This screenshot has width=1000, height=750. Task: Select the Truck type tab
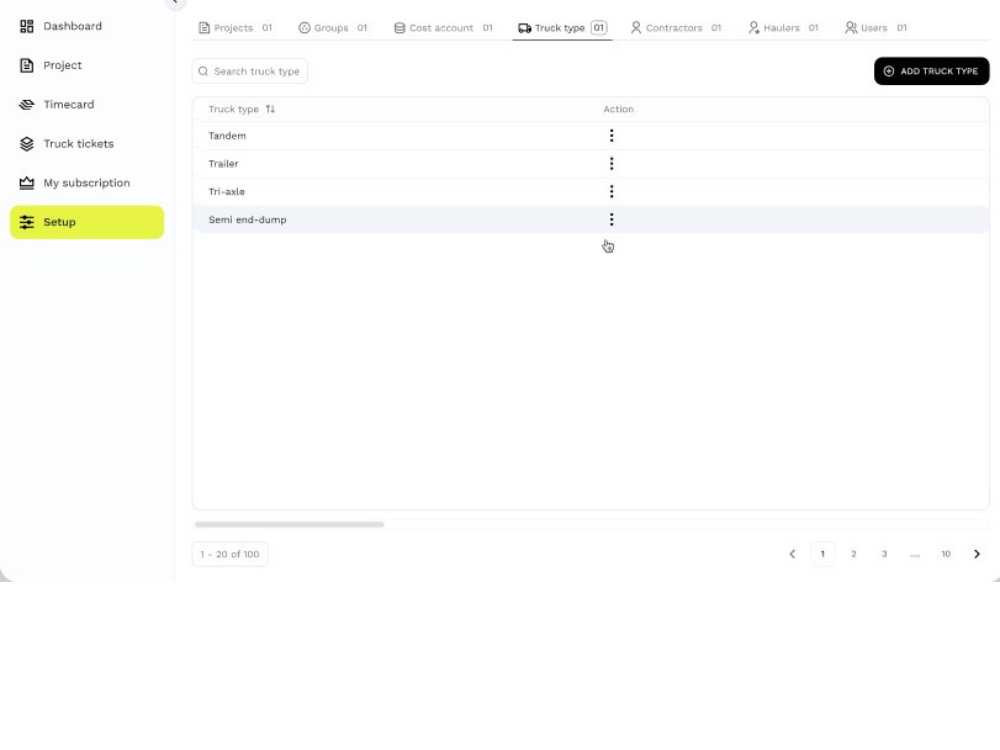[x=562, y=27]
